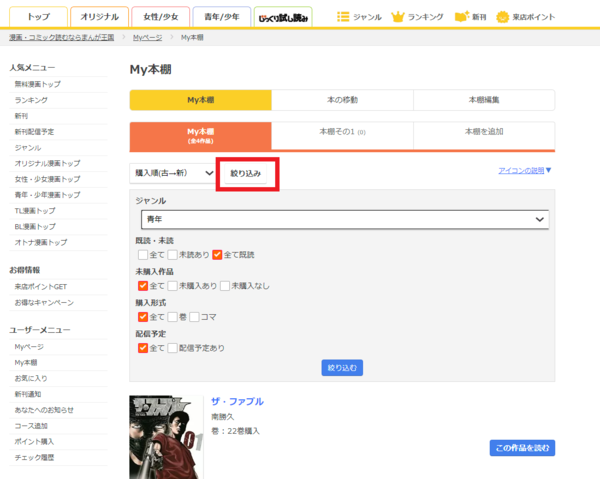
Task: Check 巻 purchase format checkbox
Action: click(173, 317)
